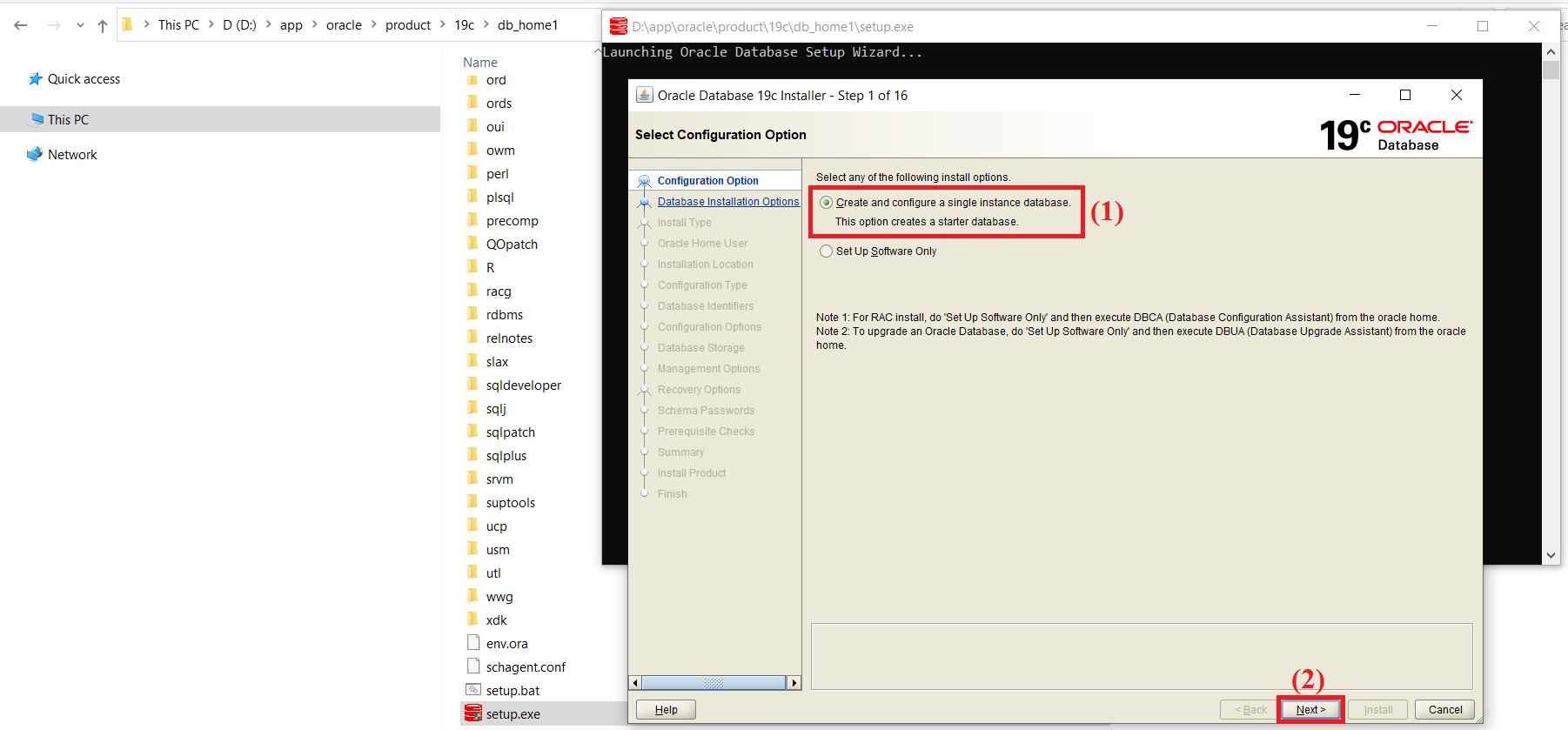Select Create and configure single instance database

click(826, 203)
